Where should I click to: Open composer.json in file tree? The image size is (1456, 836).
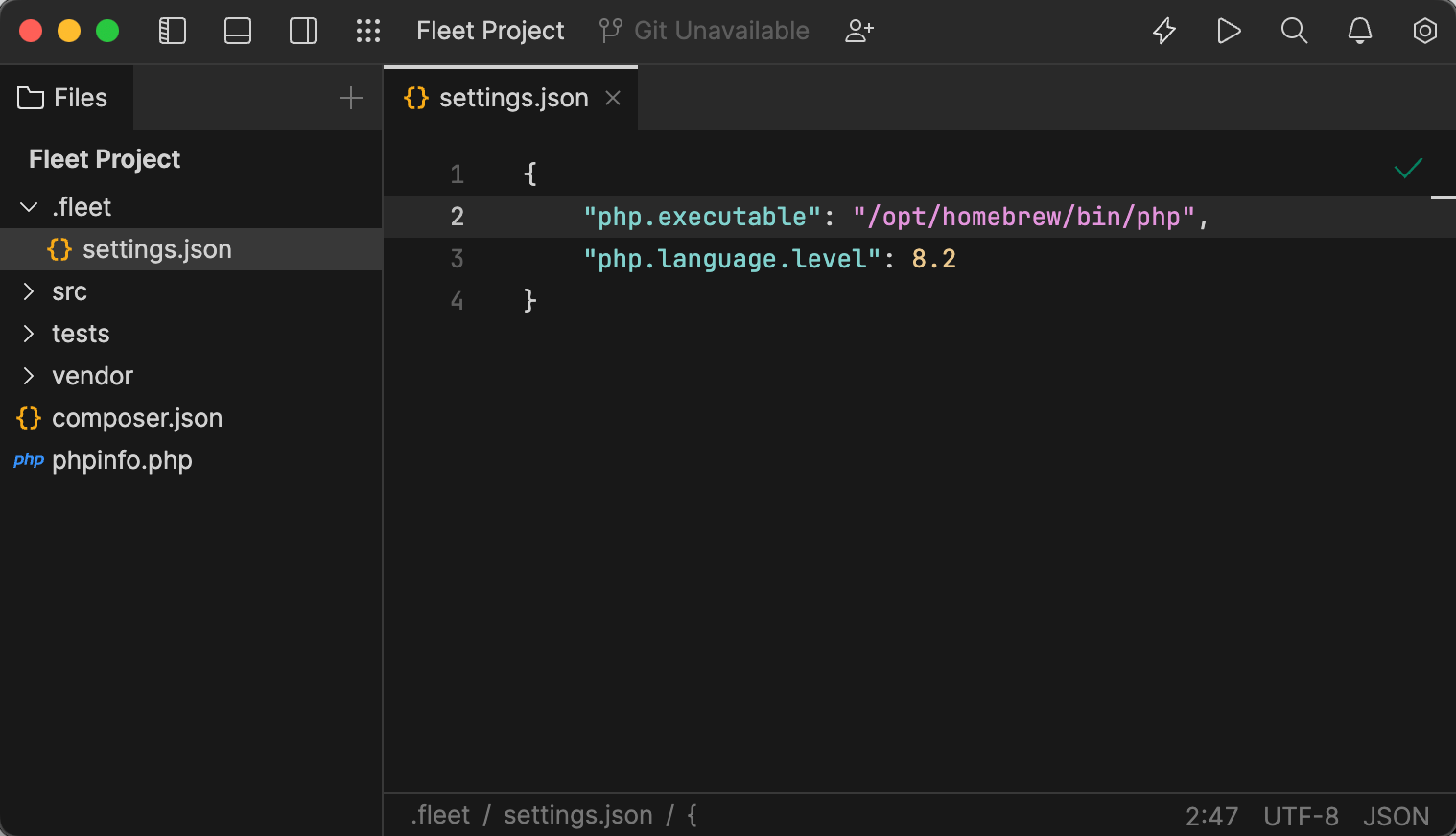click(136, 418)
